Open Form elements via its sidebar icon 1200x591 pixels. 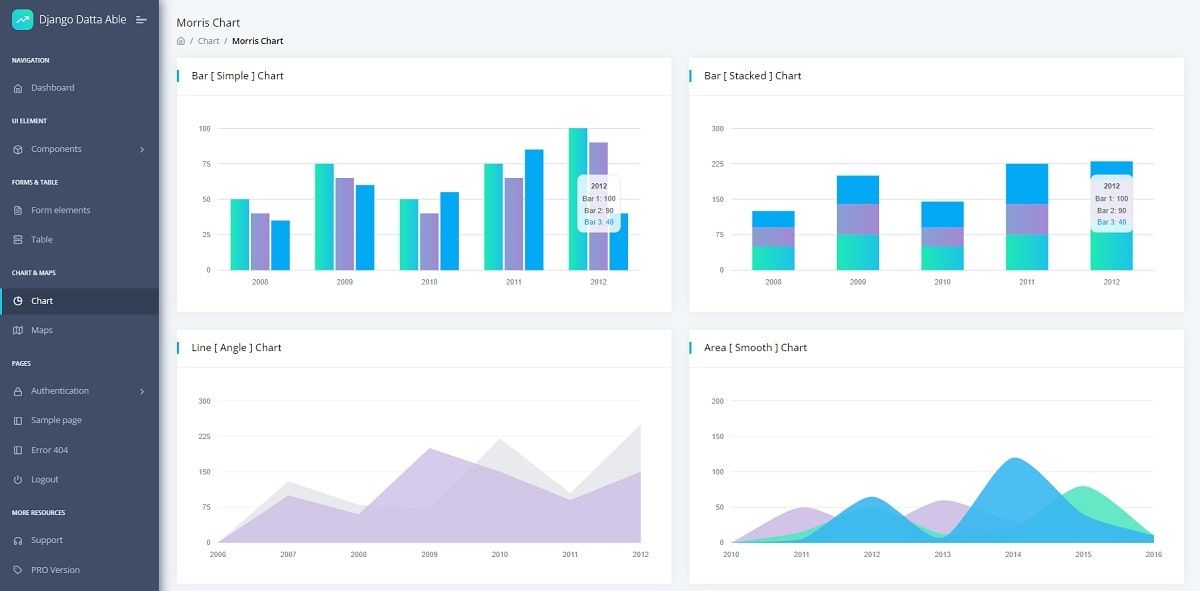[x=16, y=210]
